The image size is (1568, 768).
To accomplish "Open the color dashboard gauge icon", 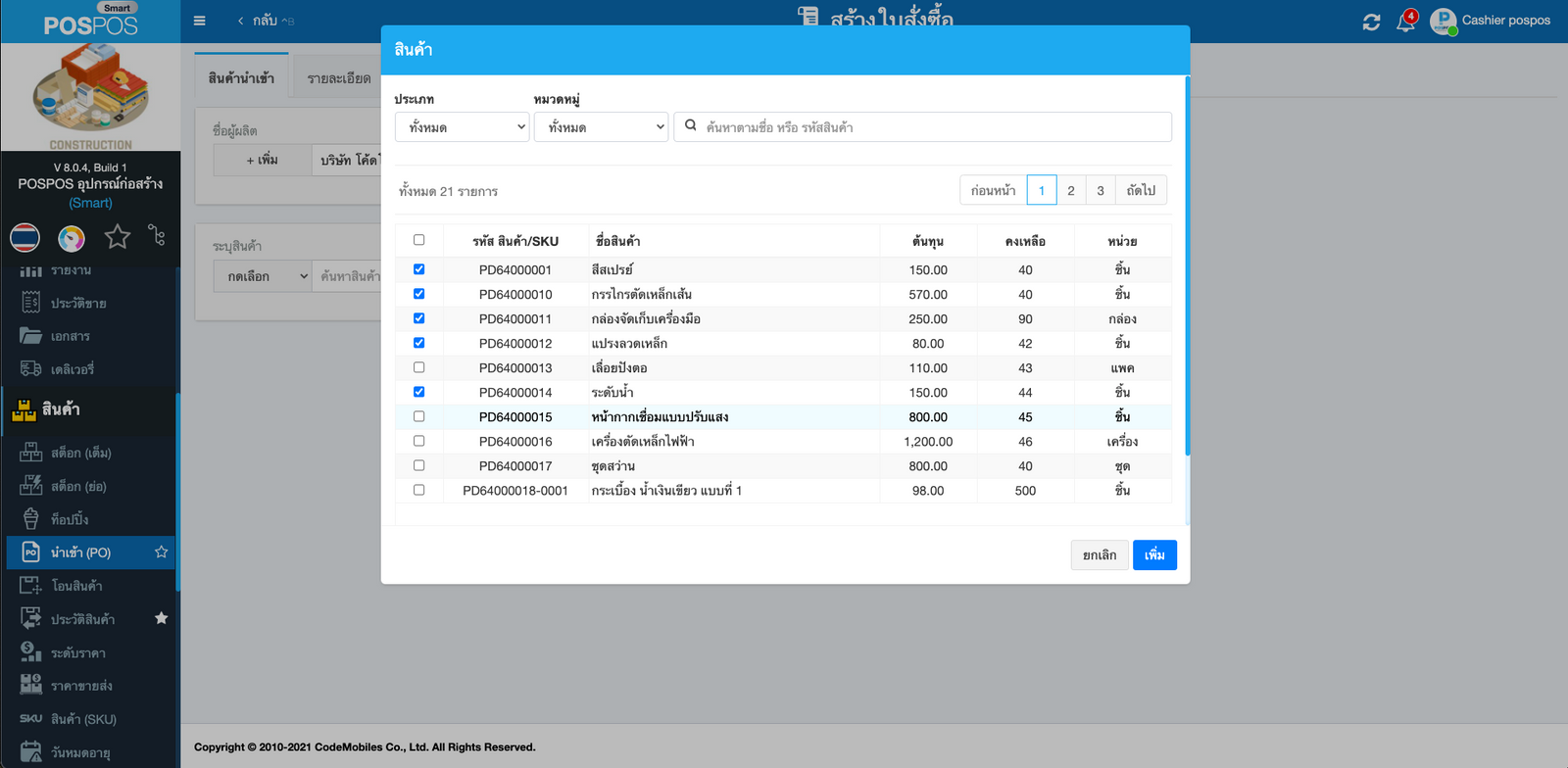I will [x=72, y=237].
